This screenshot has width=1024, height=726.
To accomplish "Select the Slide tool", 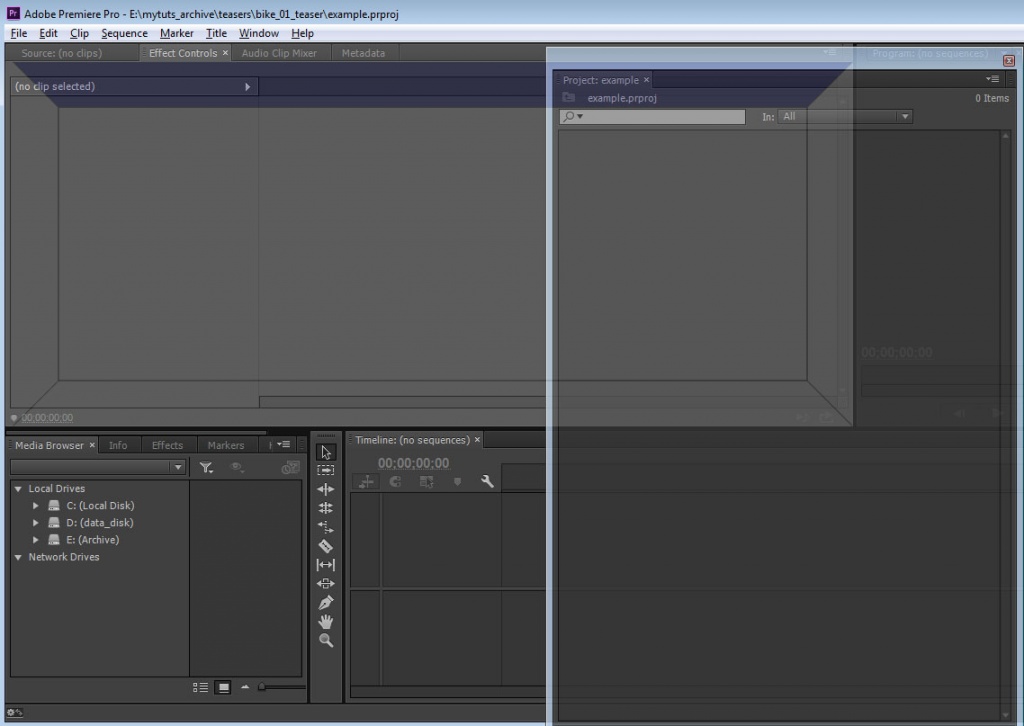I will tap(325, 584).
